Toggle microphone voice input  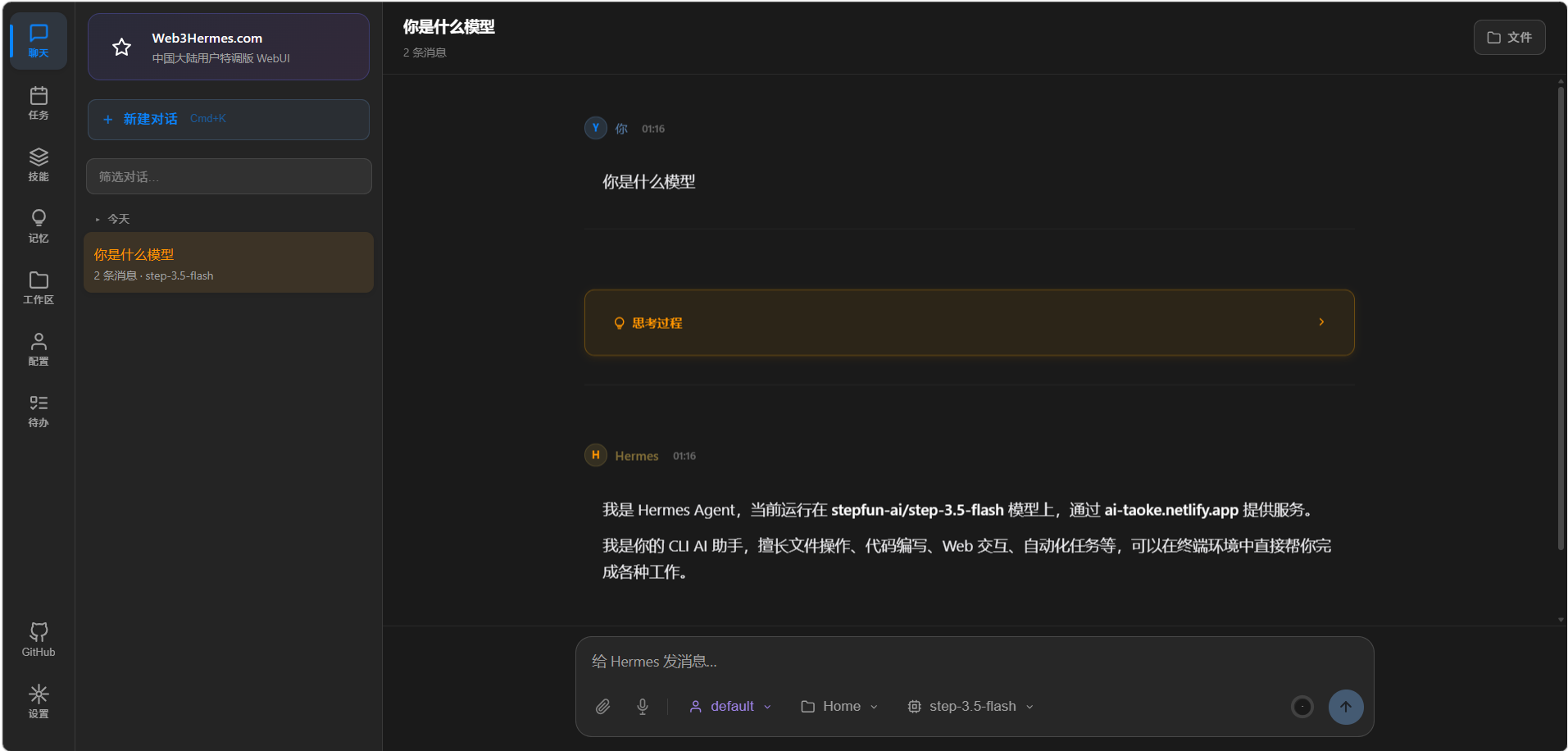642,706
